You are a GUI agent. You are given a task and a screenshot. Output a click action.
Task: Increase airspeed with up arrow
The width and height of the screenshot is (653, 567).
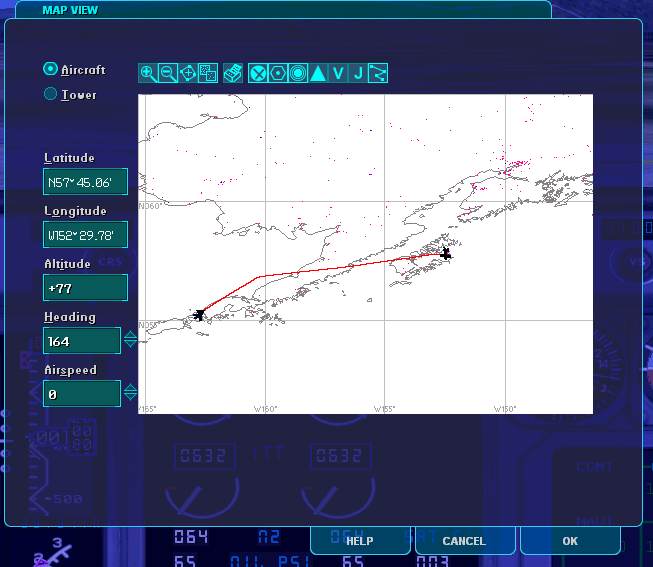tap(130, 388)
